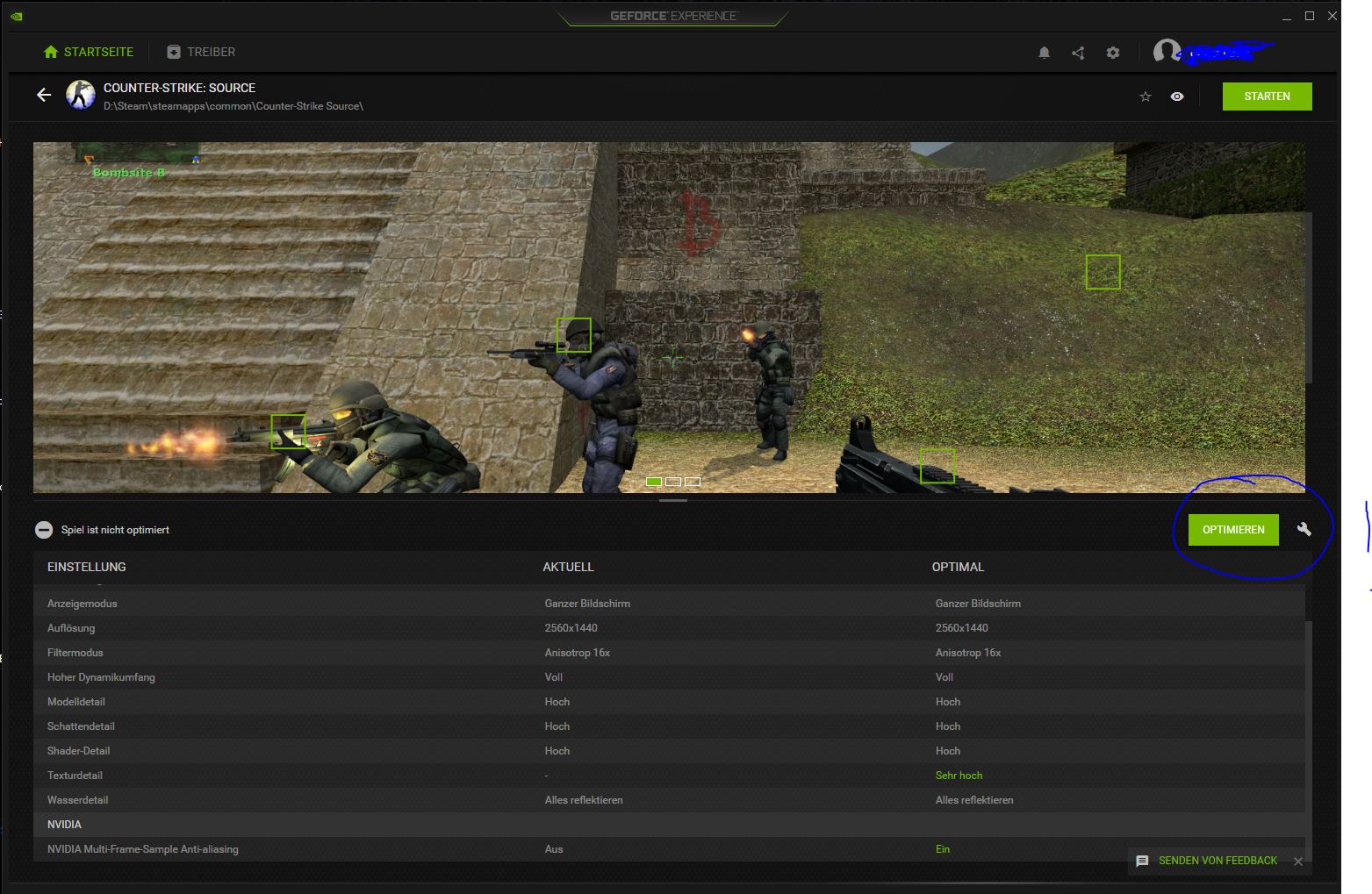
Task: Click the user profile avatar
Action: (1166, 52)
